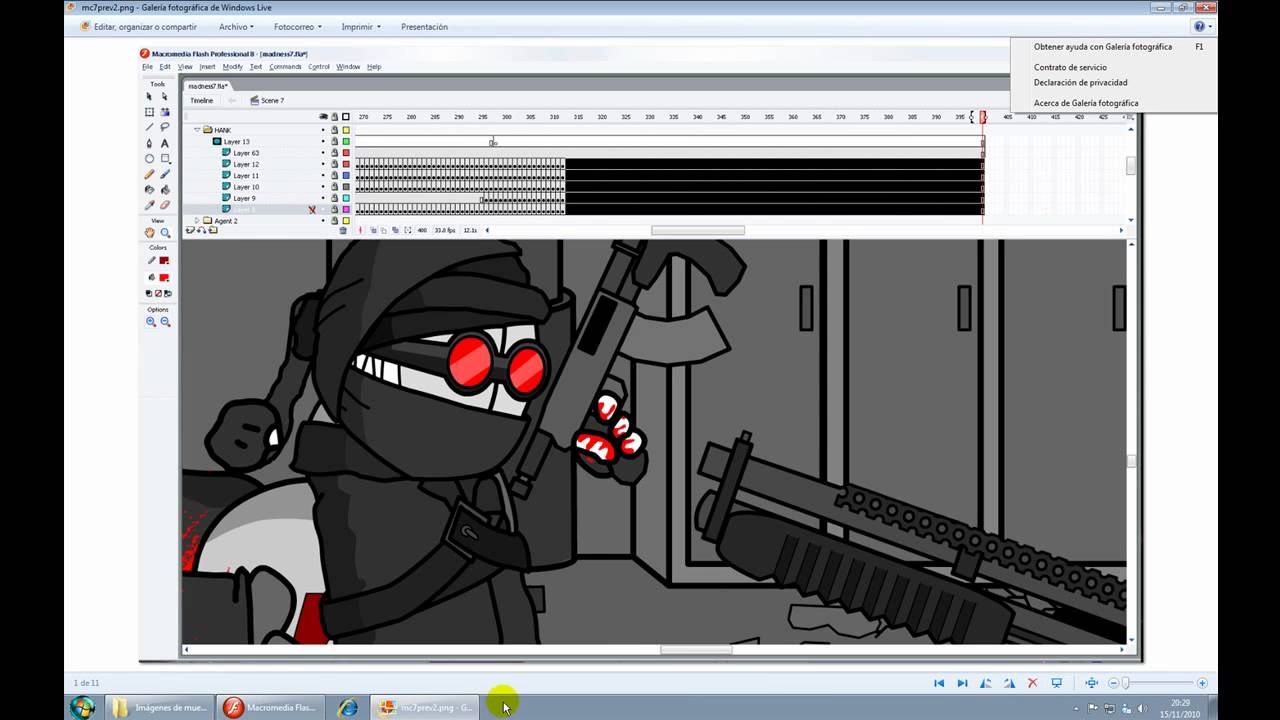Select the Pencil tool
This screenshot has width=1280, height=720.
pyautogui.click(x=150, y=174)
